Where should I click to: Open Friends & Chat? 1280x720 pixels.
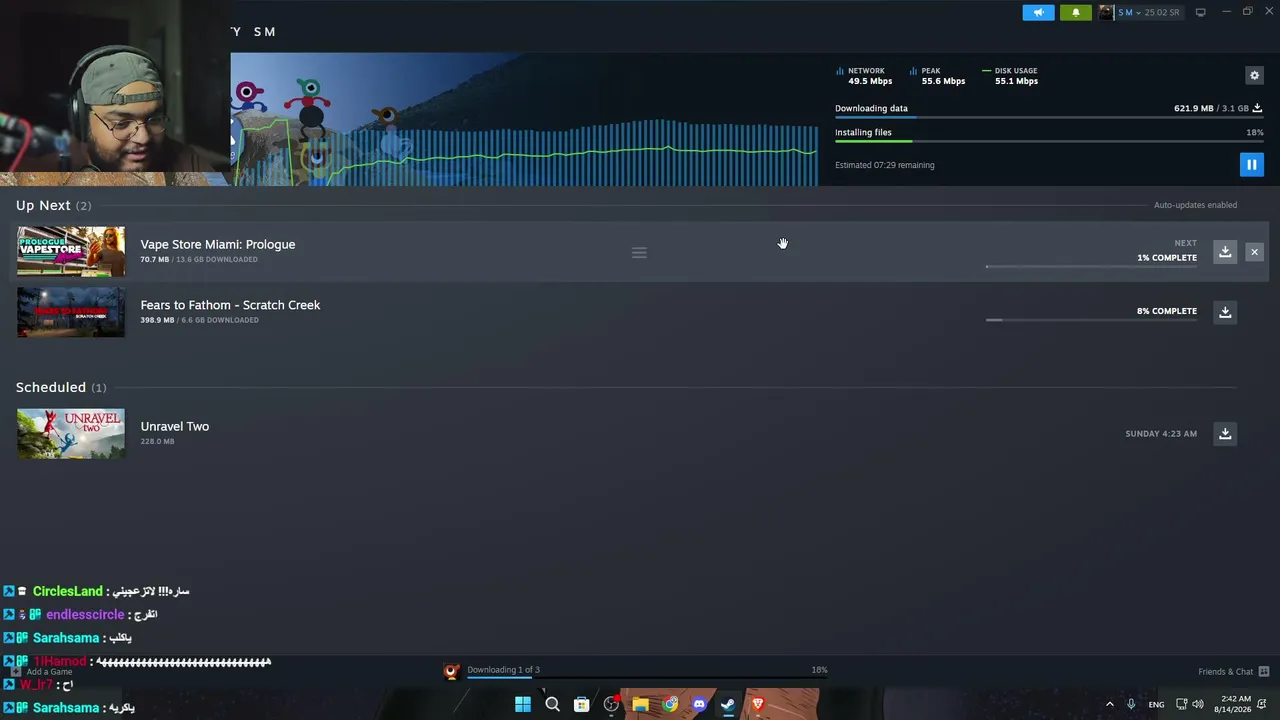click(x=1233, y=671)
